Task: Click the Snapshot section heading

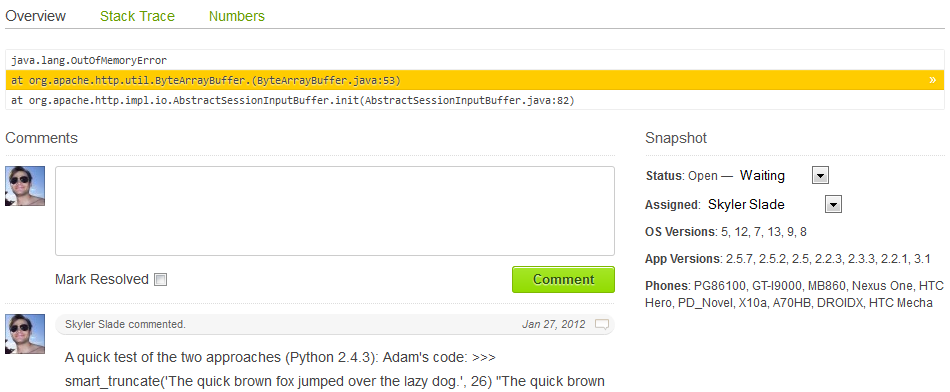Action: pos(676,138)
